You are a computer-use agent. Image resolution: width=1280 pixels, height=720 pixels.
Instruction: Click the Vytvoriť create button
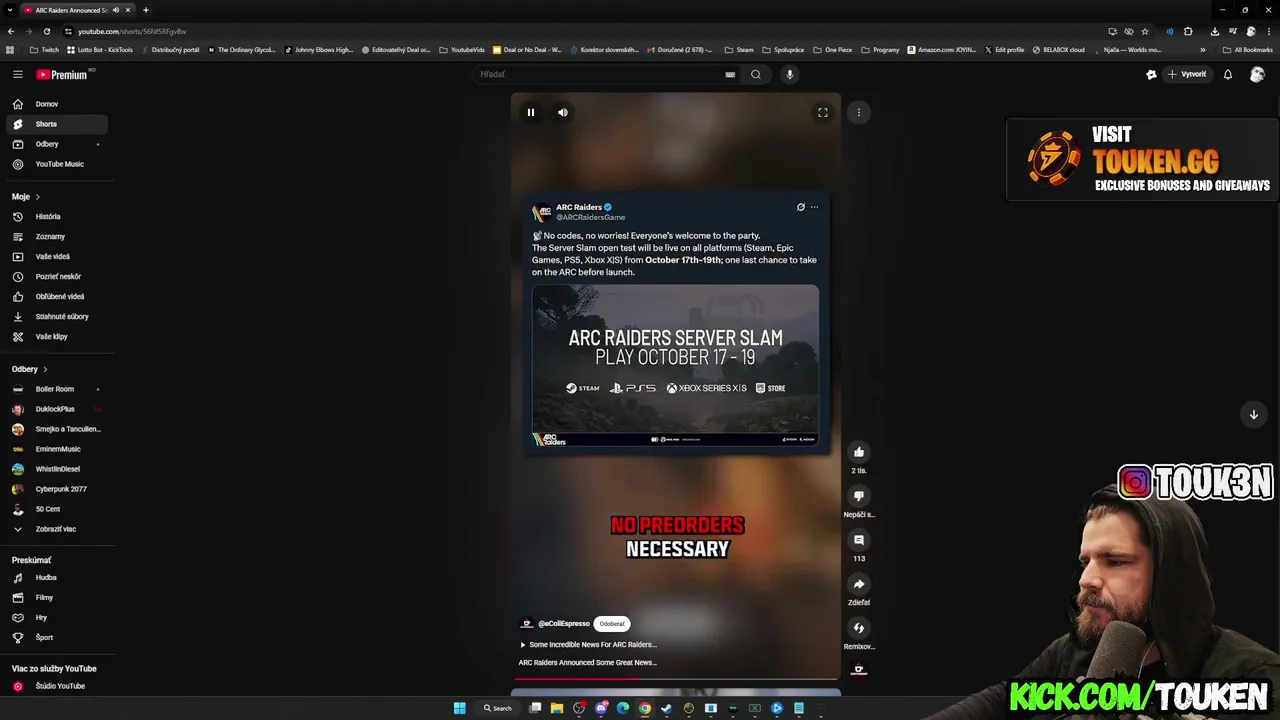coord(1187,74)
